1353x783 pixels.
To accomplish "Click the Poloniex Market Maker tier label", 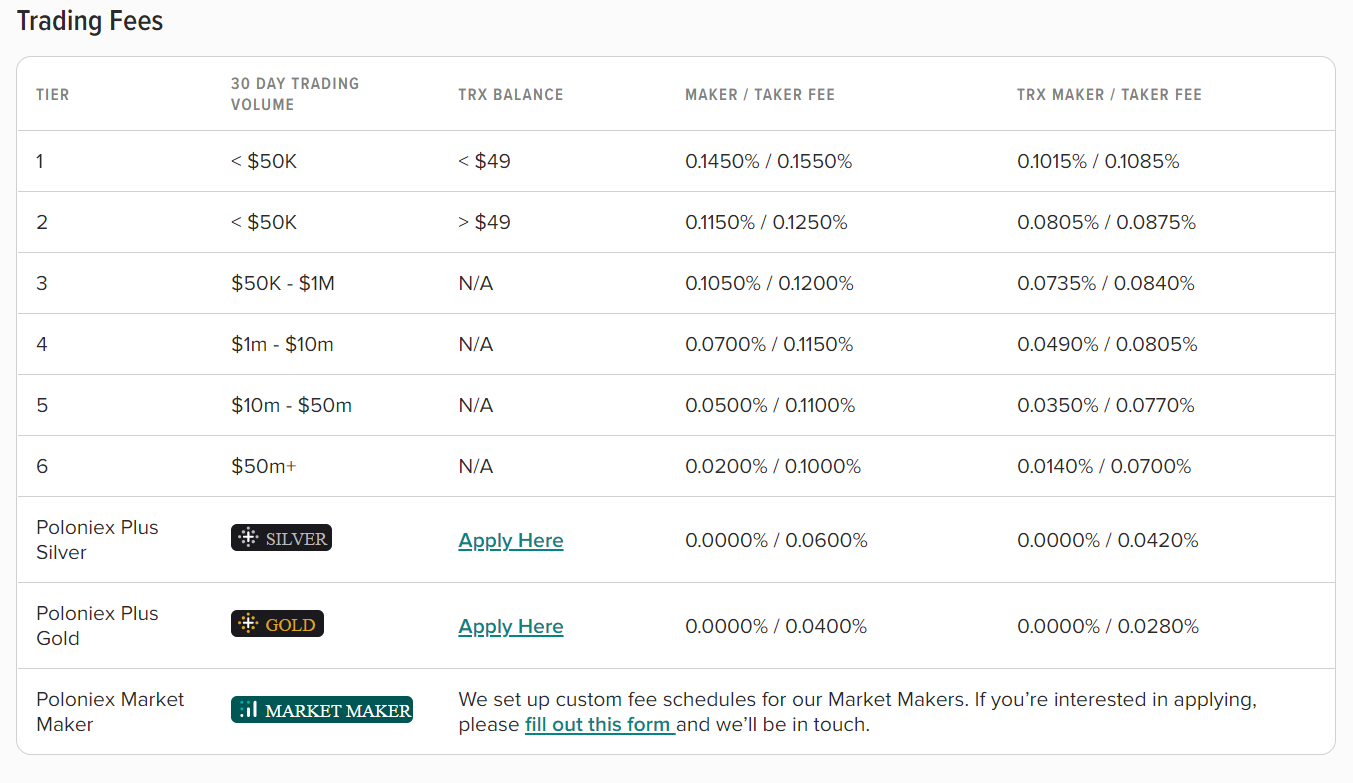I will tap(110, 711).
